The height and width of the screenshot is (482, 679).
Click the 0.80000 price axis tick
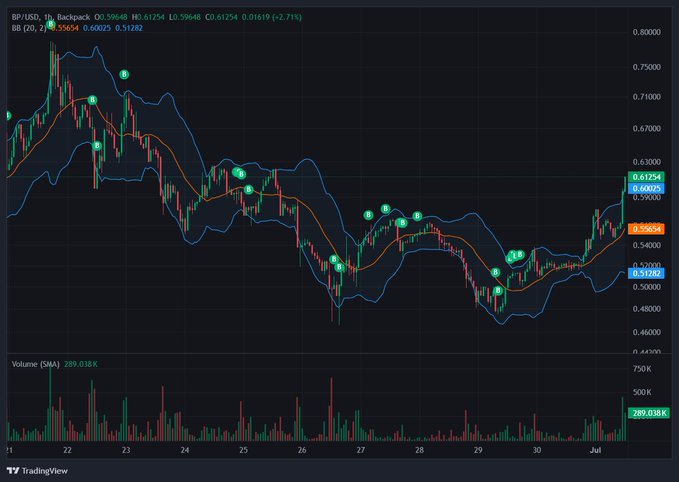click(647, 32)
